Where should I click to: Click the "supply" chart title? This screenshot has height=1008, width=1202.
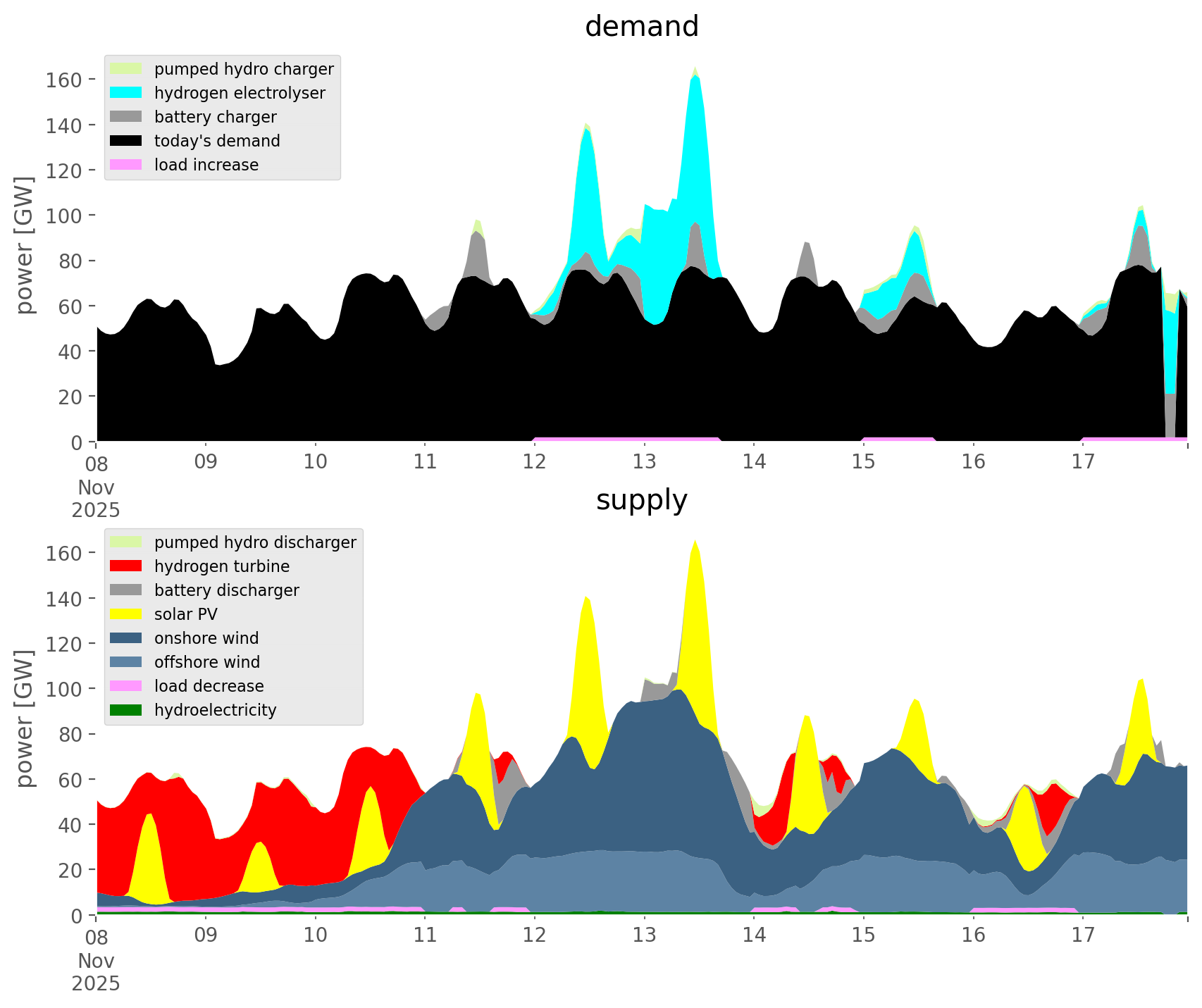point(641,500)
